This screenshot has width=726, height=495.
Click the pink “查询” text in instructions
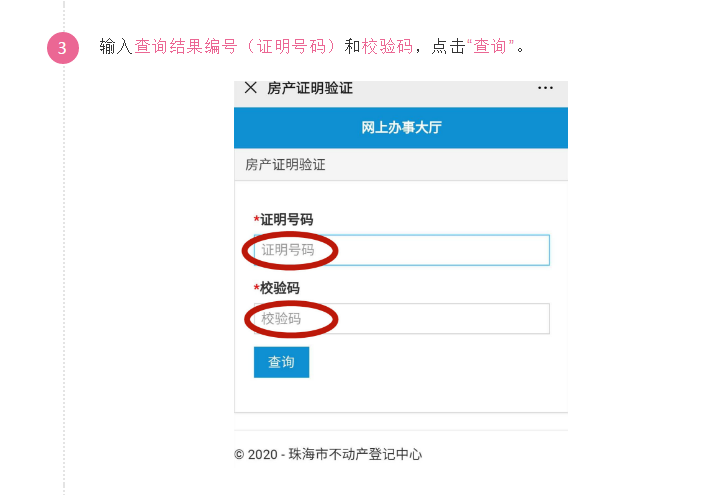[491, 46]
